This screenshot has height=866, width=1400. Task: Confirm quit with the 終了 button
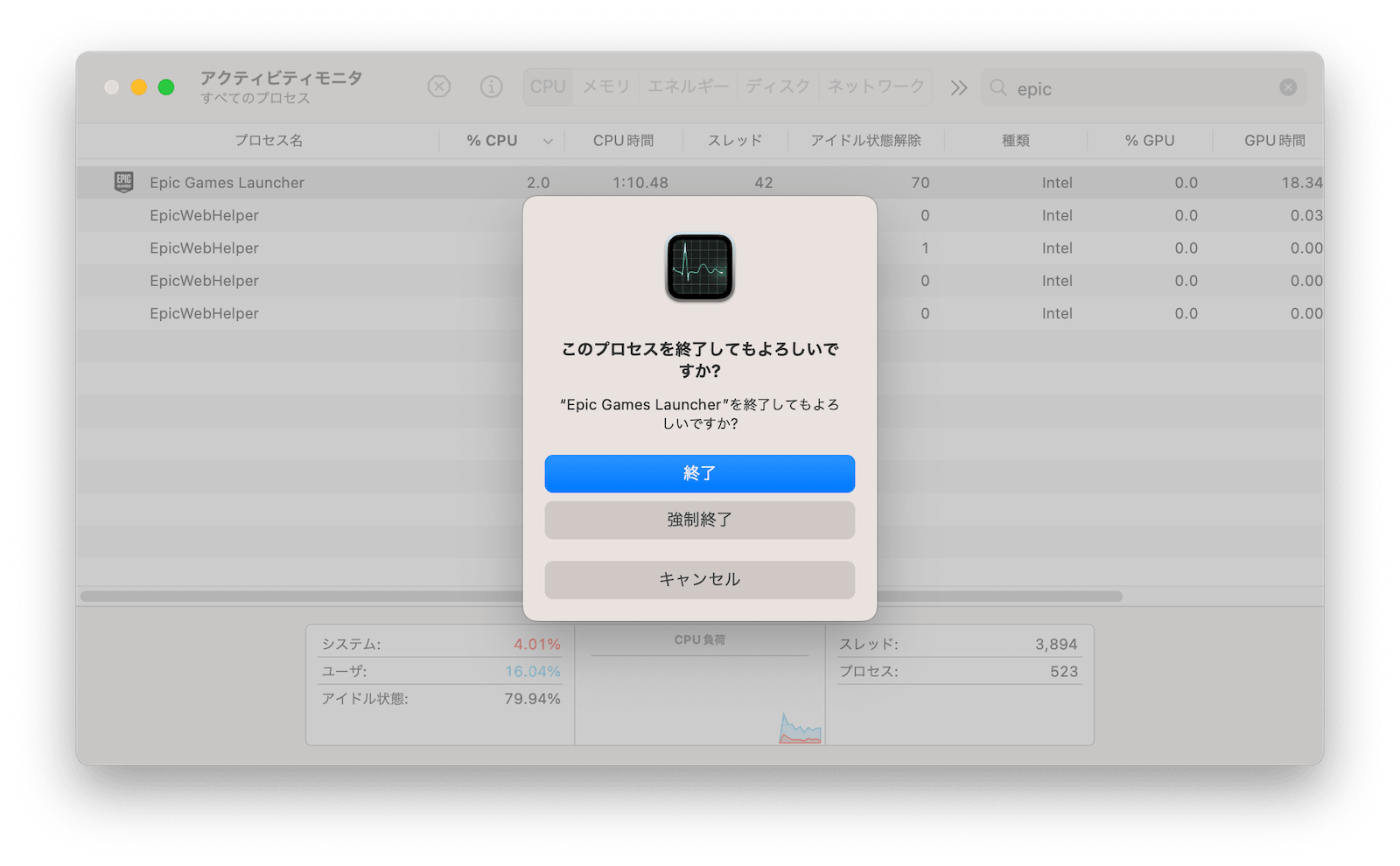(700, 473)
